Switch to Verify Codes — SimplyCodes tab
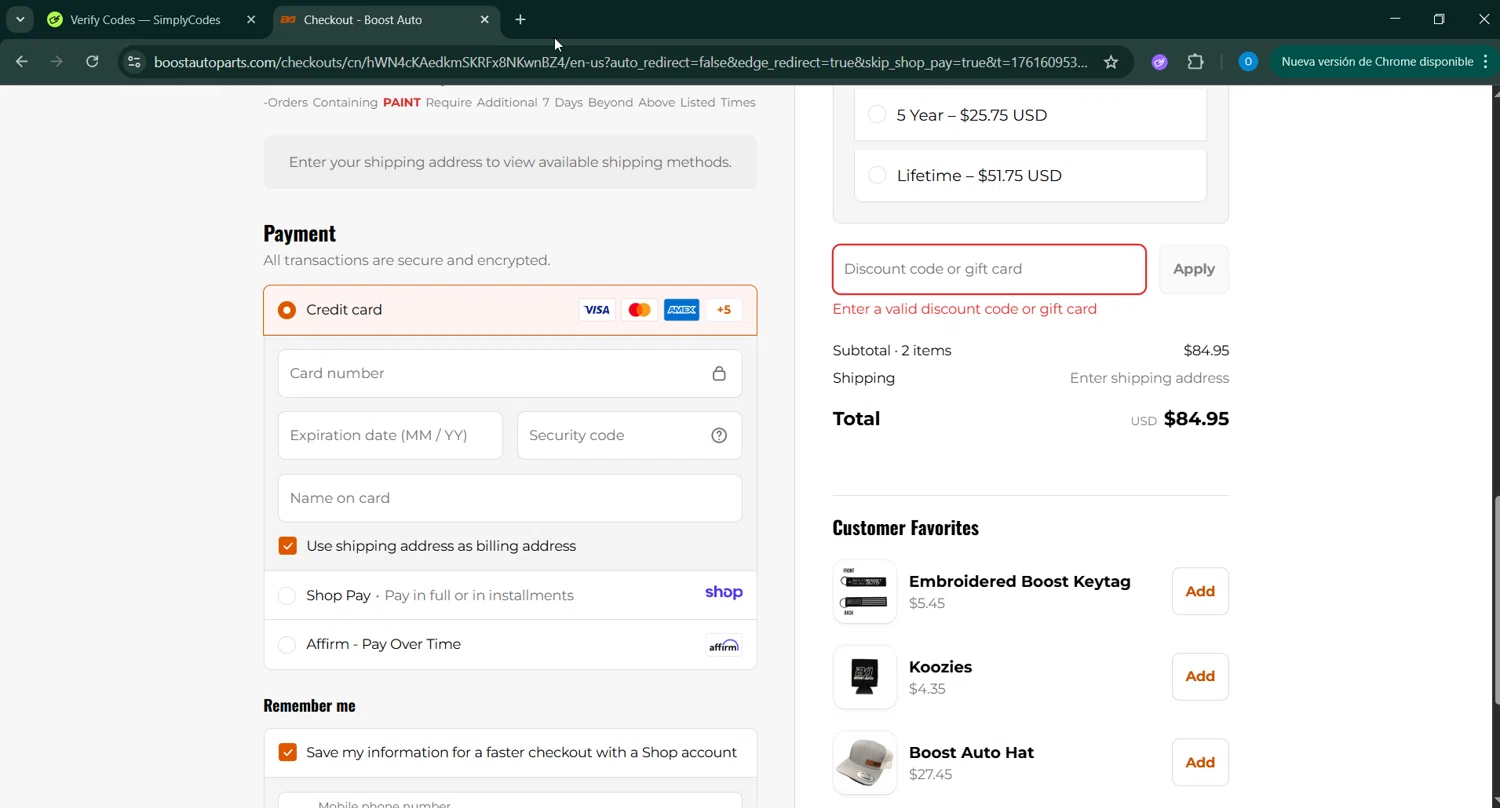The width and height of the screenshot is (1500, 808). (x=145, y=20)
